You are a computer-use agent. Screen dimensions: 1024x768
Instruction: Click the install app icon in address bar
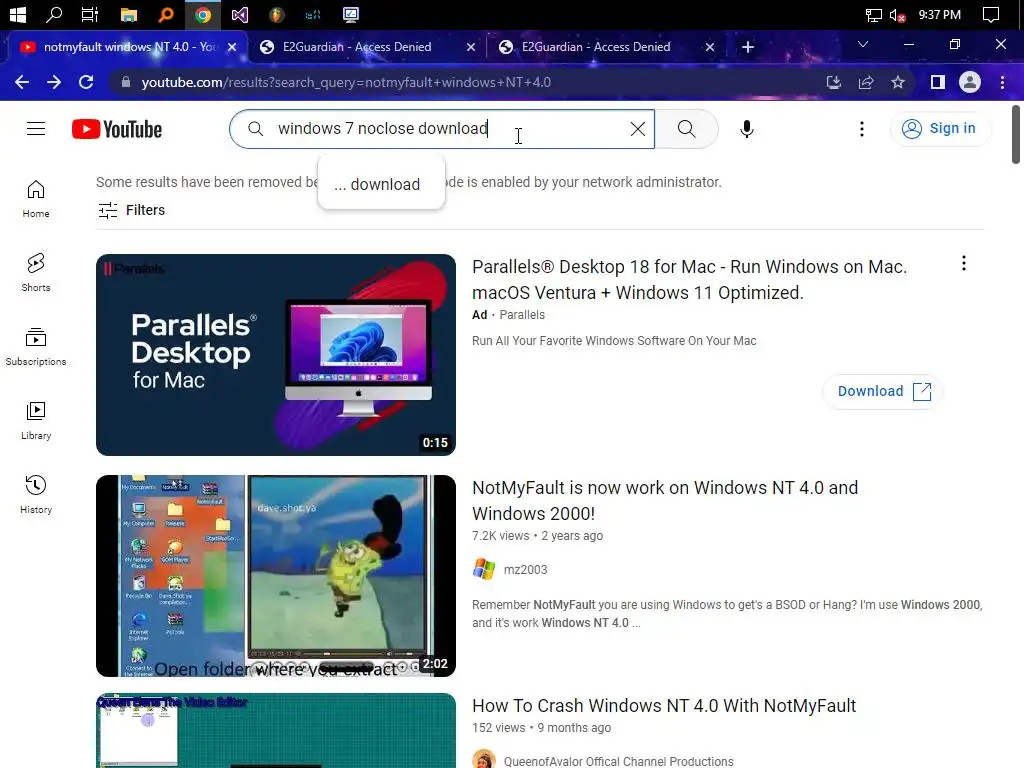pos(833,82)
